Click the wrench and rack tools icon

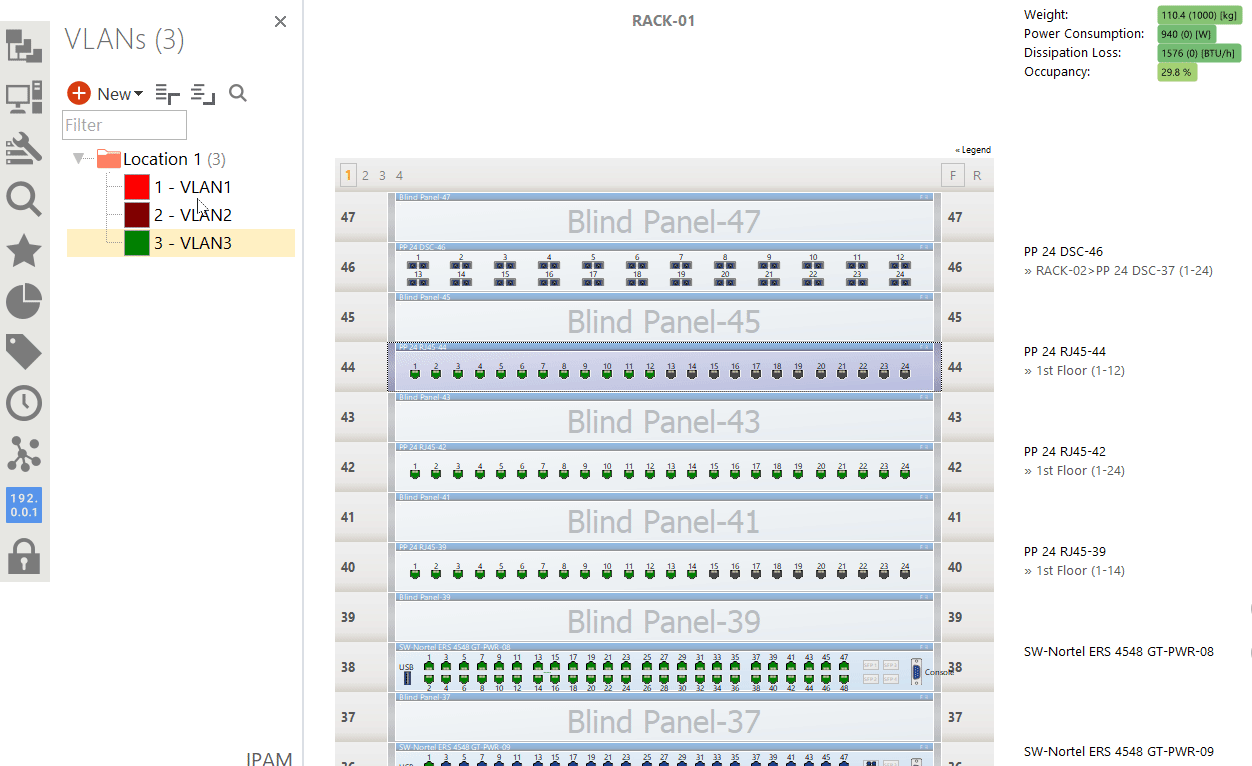tap(24, 149)
